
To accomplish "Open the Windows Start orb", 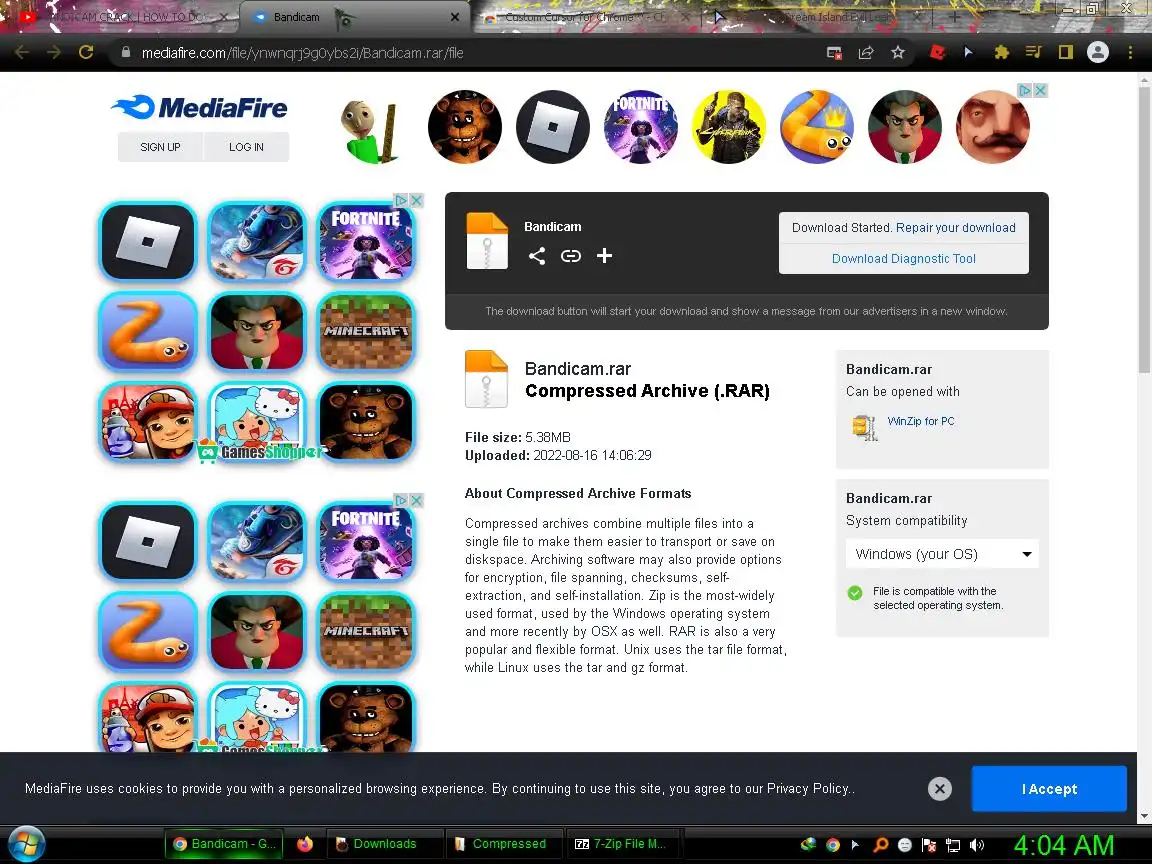I will click(x=26, y=843).
